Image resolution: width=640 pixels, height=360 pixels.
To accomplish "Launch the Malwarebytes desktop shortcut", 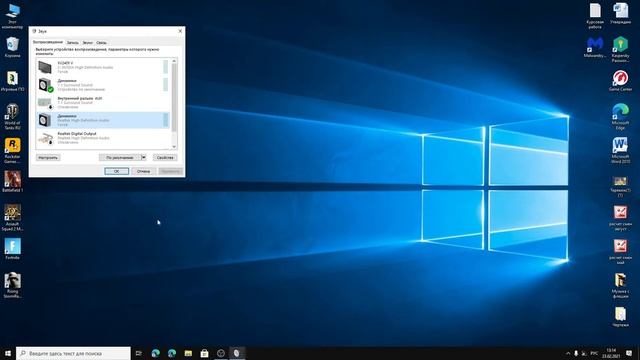I will pos(595,47).
